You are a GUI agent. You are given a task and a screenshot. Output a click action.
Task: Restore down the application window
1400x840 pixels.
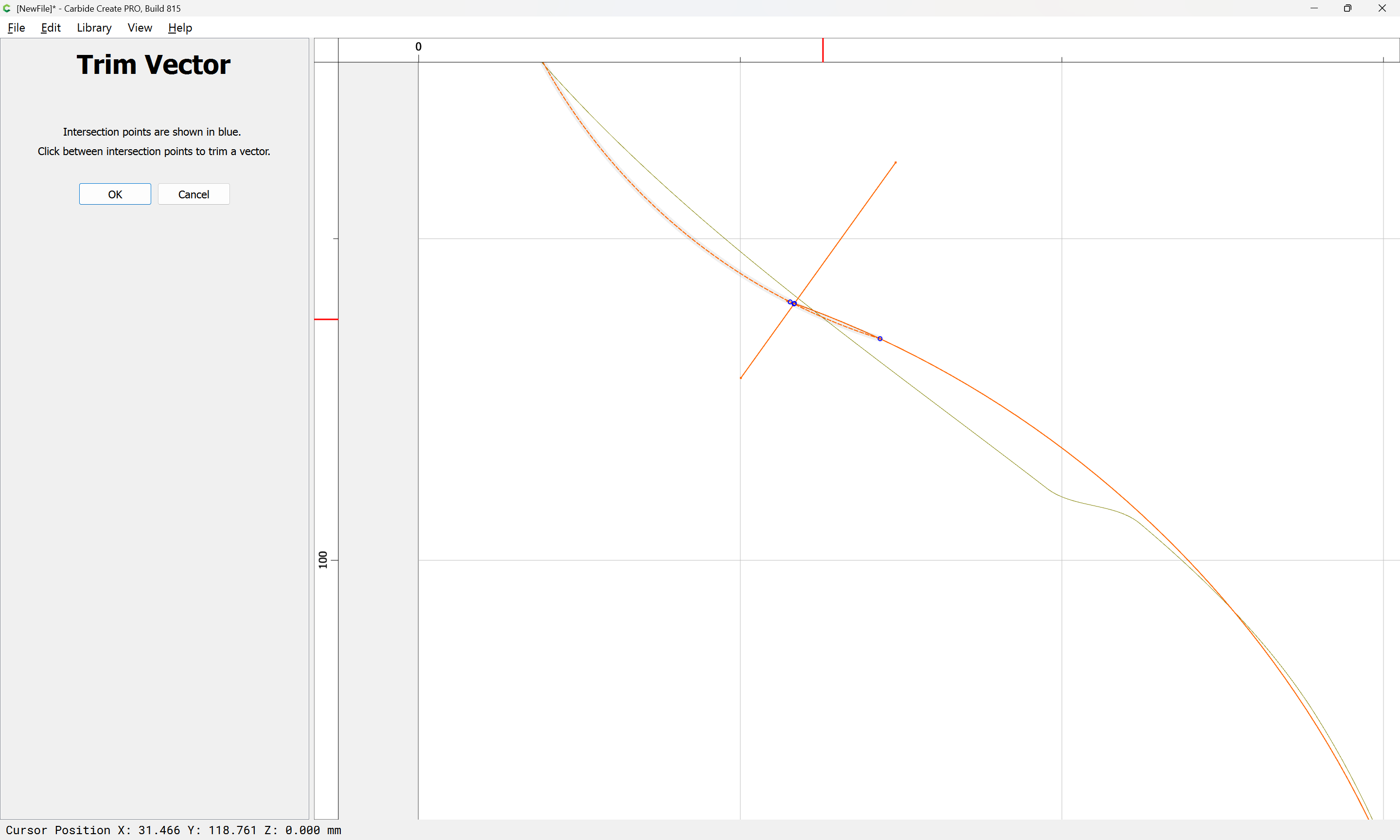click(1347, 8)
